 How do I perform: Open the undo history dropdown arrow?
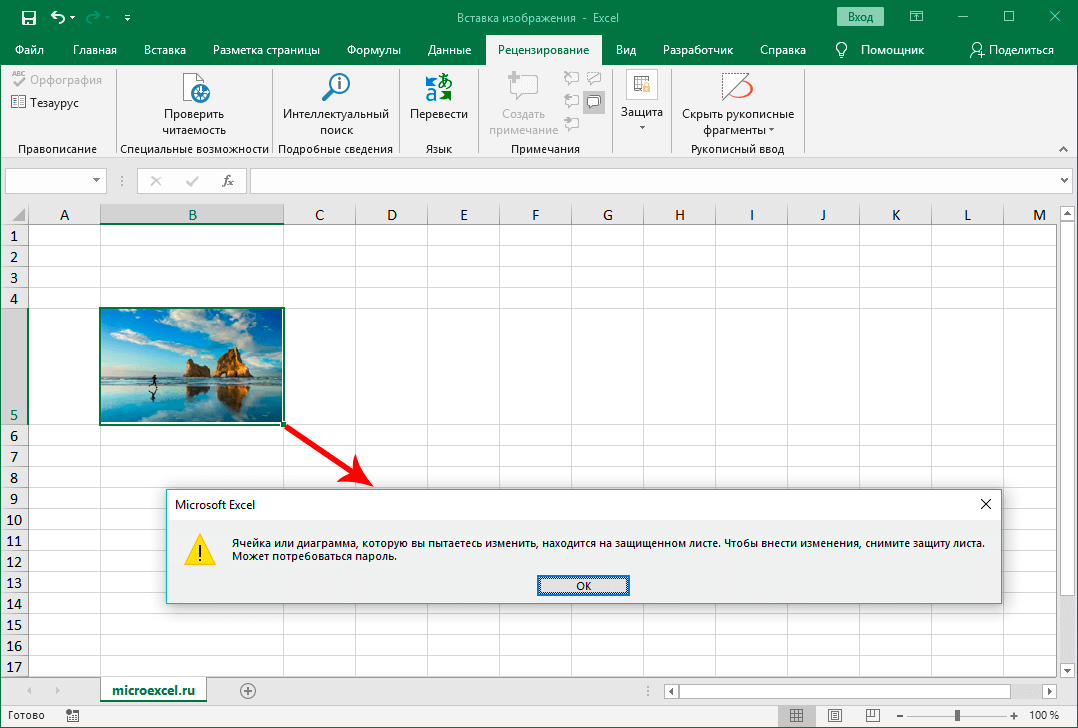click(x=72, y=19)
